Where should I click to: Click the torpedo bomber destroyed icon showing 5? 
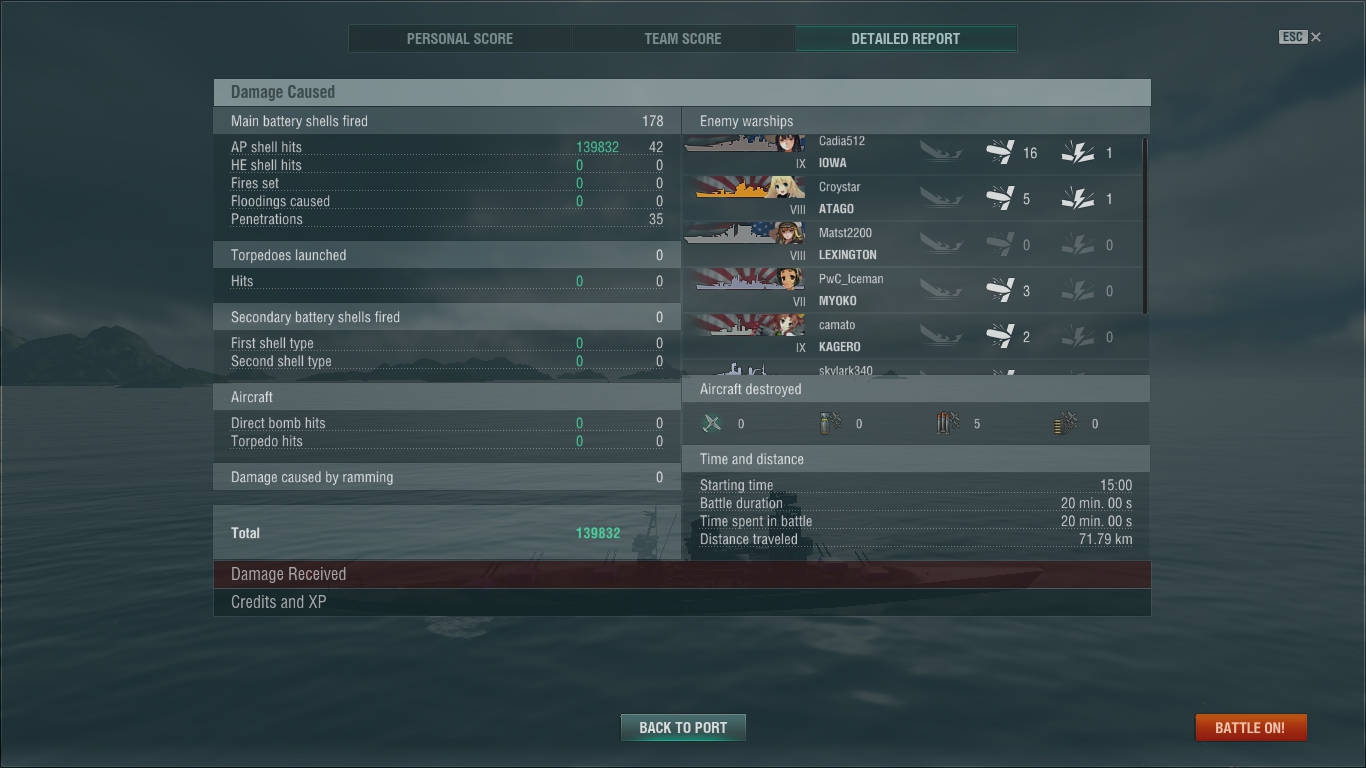tap(948, 424)
